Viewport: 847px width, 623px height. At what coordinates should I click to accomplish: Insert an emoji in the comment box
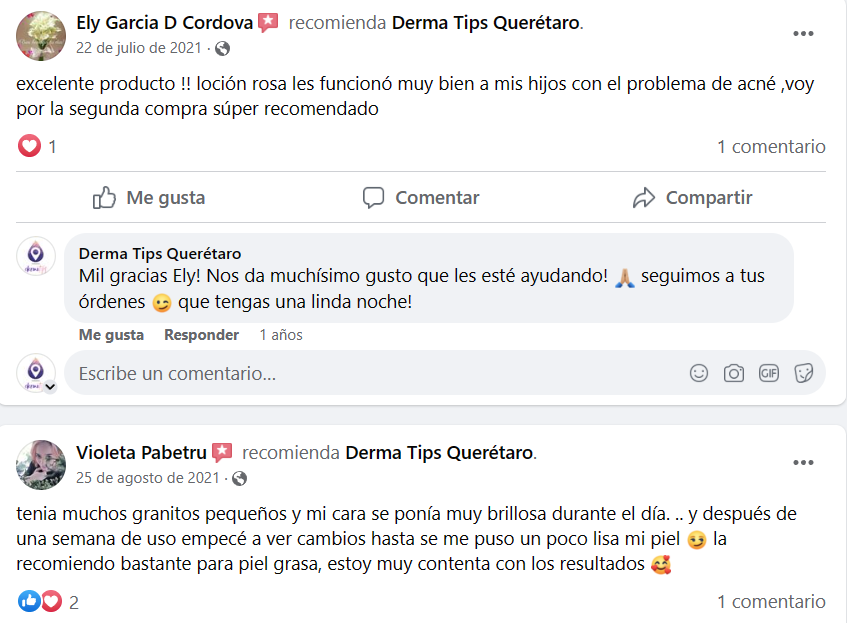coord(699,373)
